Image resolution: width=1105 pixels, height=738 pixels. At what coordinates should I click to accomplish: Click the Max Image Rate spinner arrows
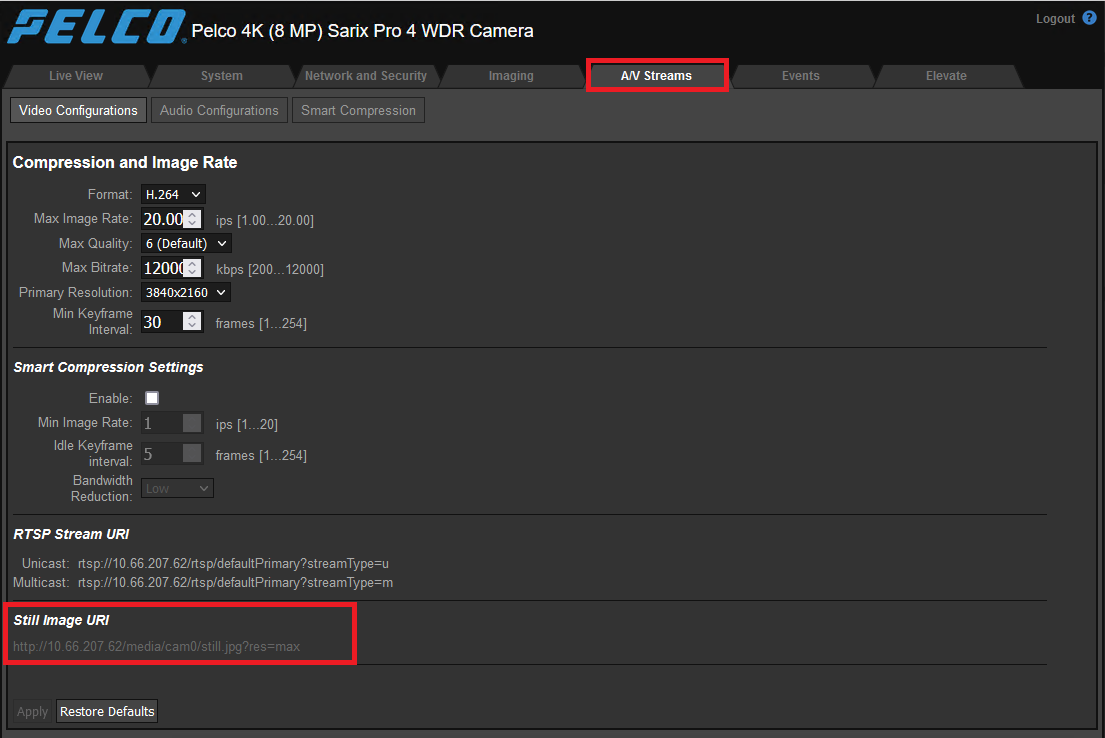pos(192,219)
